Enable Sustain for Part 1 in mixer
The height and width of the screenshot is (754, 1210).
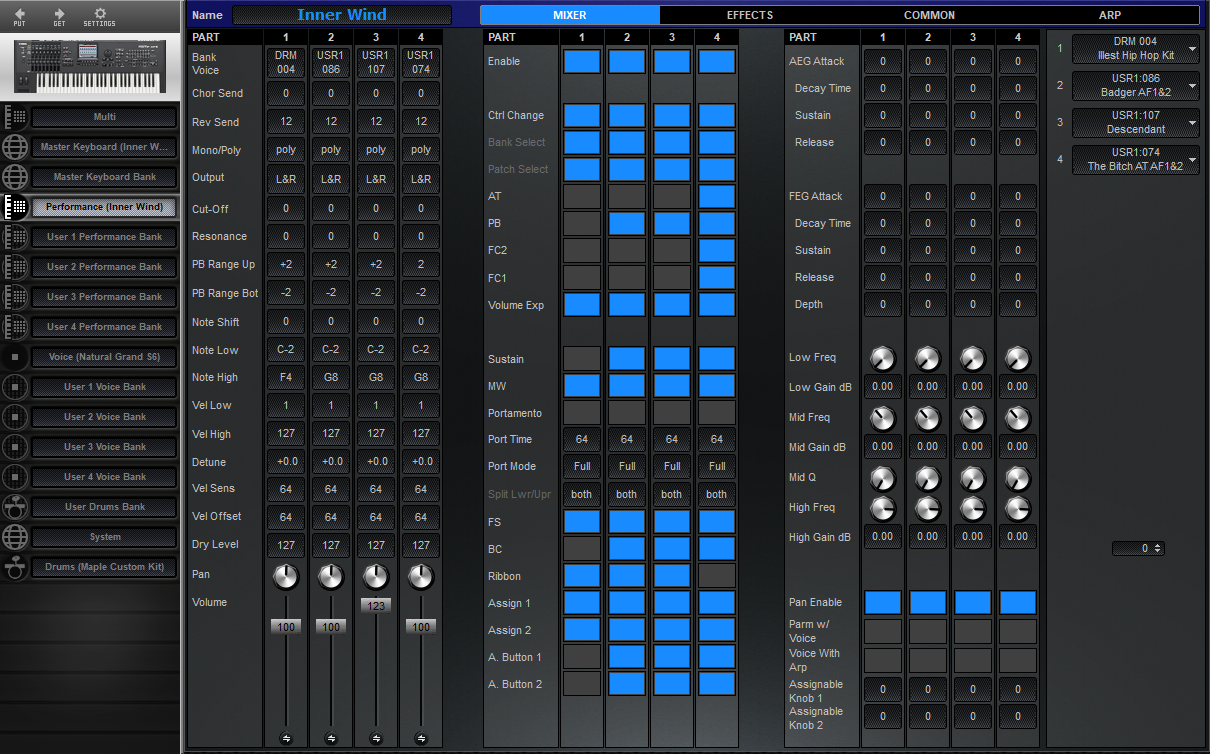tap(581, 359)
